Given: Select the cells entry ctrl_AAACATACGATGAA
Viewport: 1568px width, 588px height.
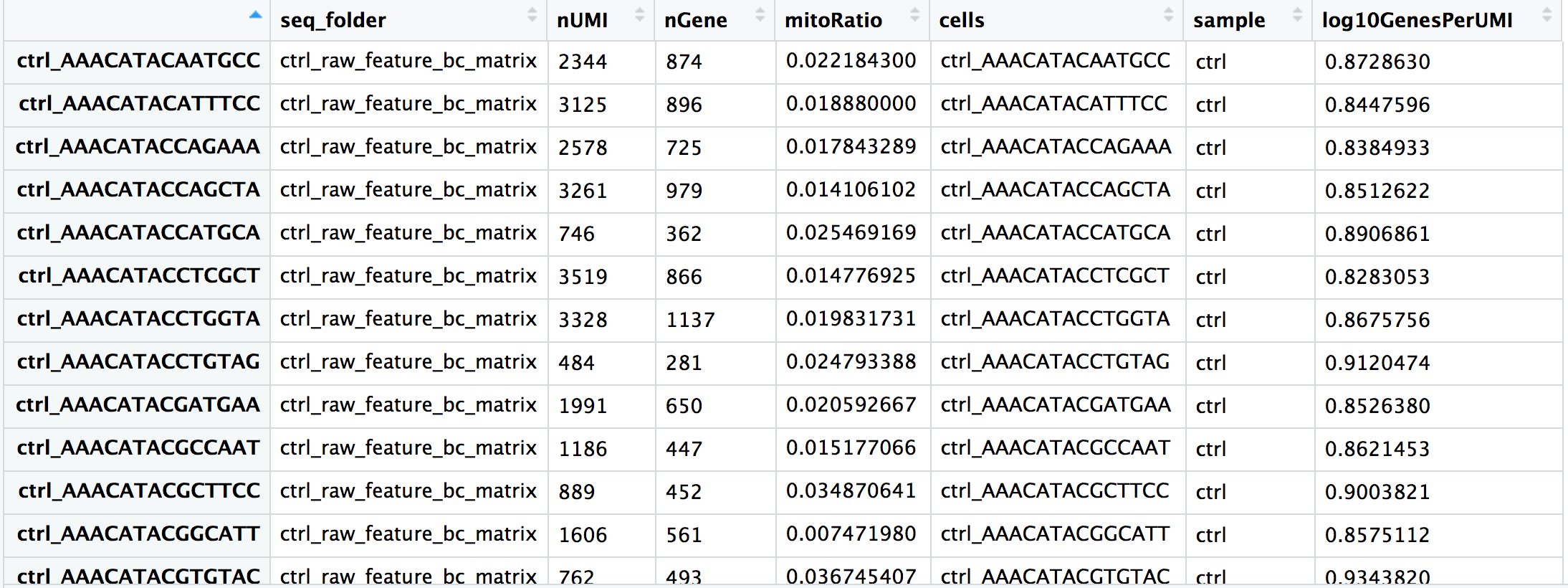Looking at the screenshot, I should pos(1055,405).
